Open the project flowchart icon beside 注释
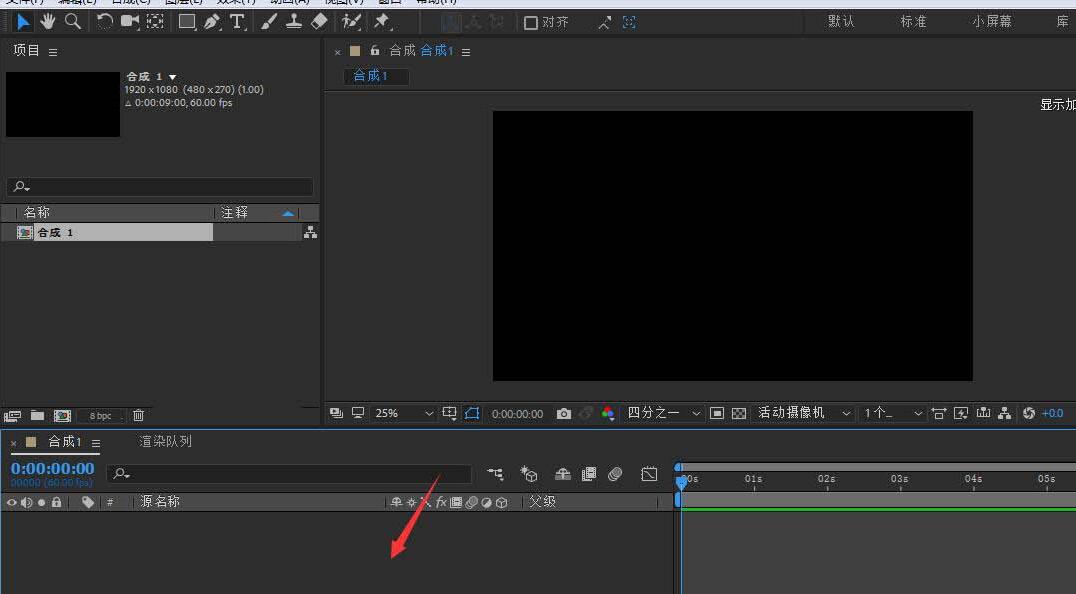 (x=310, y=233)
